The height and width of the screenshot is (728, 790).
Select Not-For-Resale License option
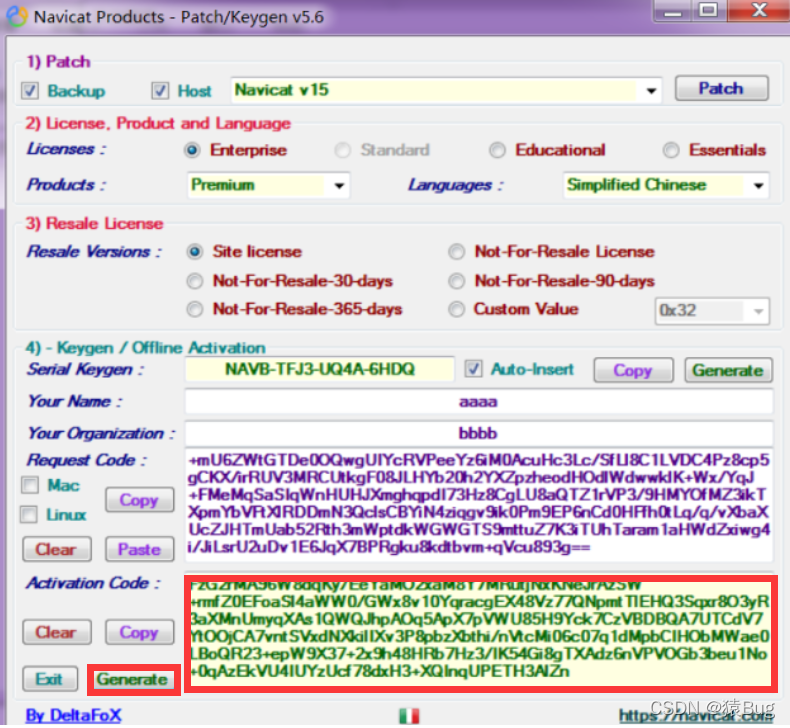click(x=456, y=251)
